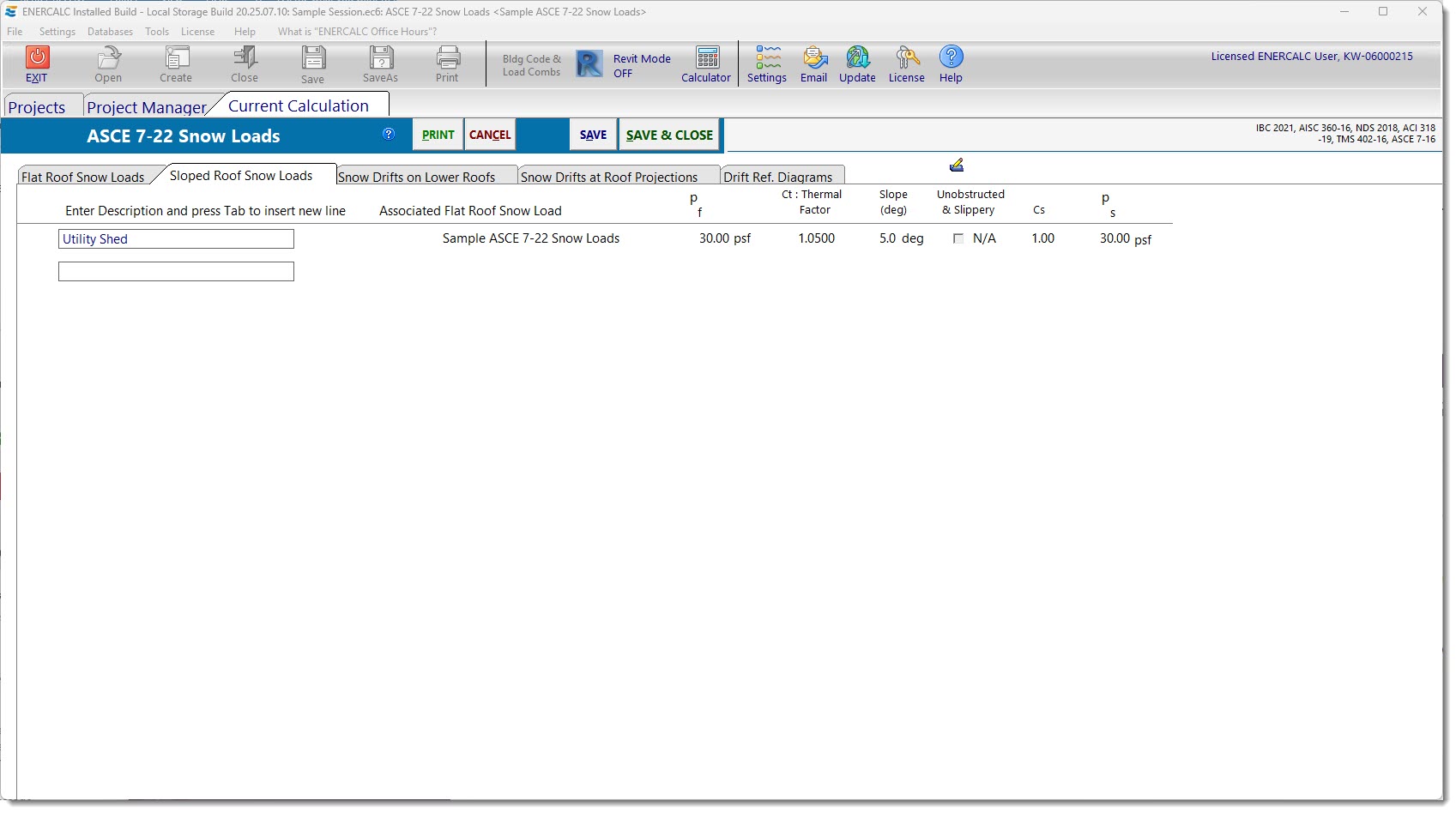The height and width of the screenshot is (813, 1456).
Task: Open a file with Open icon
Action: (108, 57)
